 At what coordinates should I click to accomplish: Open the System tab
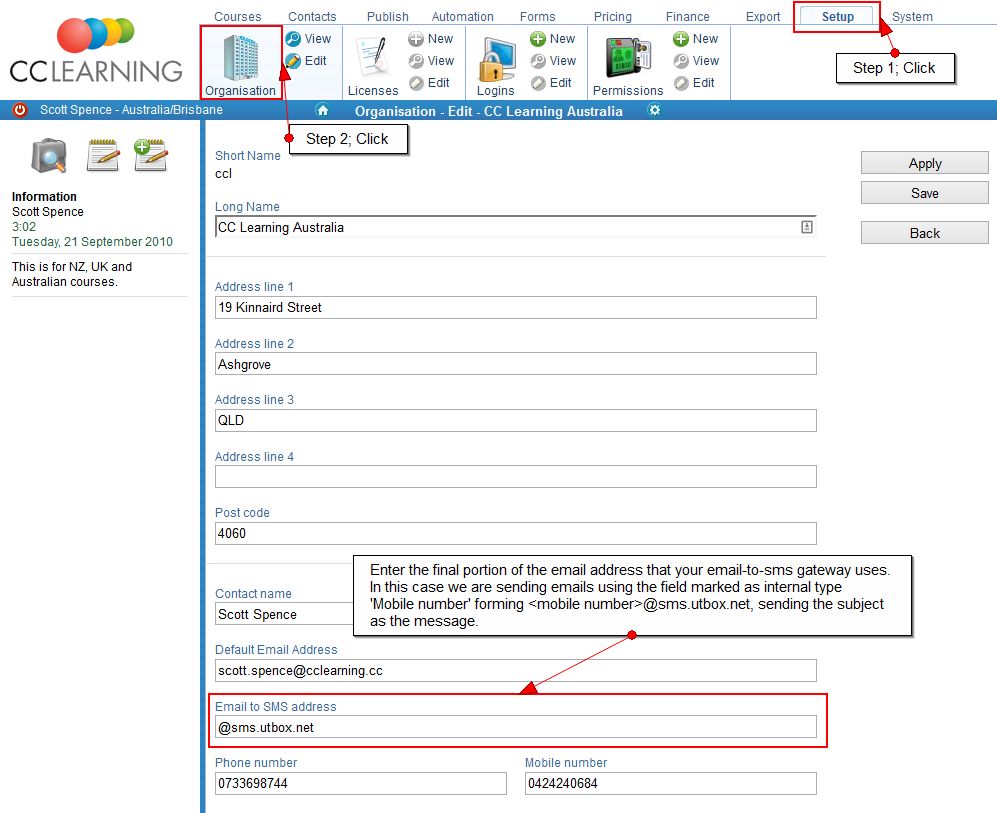tap(912, 17)
